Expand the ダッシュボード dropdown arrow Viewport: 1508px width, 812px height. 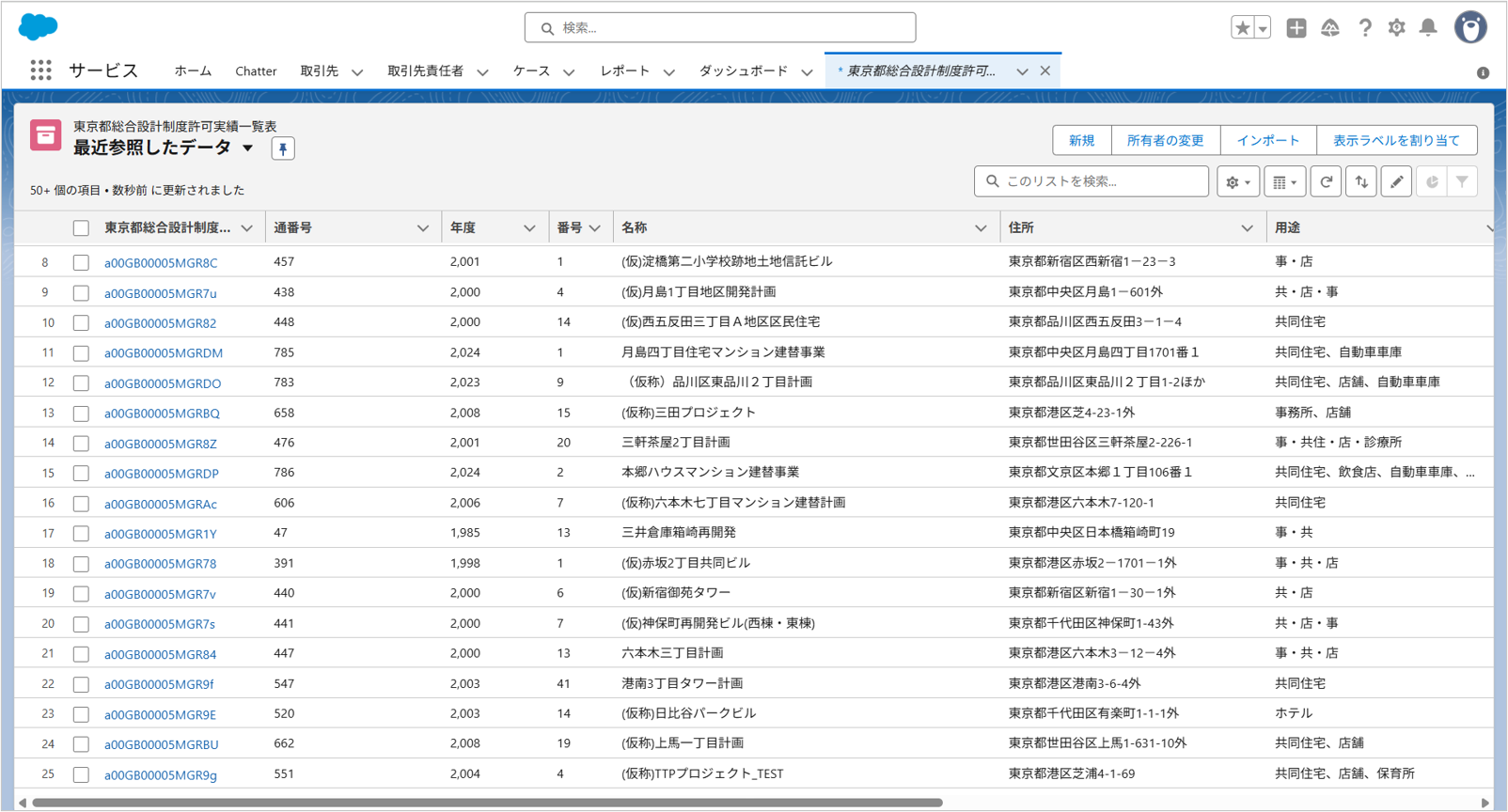coord(807,72)
